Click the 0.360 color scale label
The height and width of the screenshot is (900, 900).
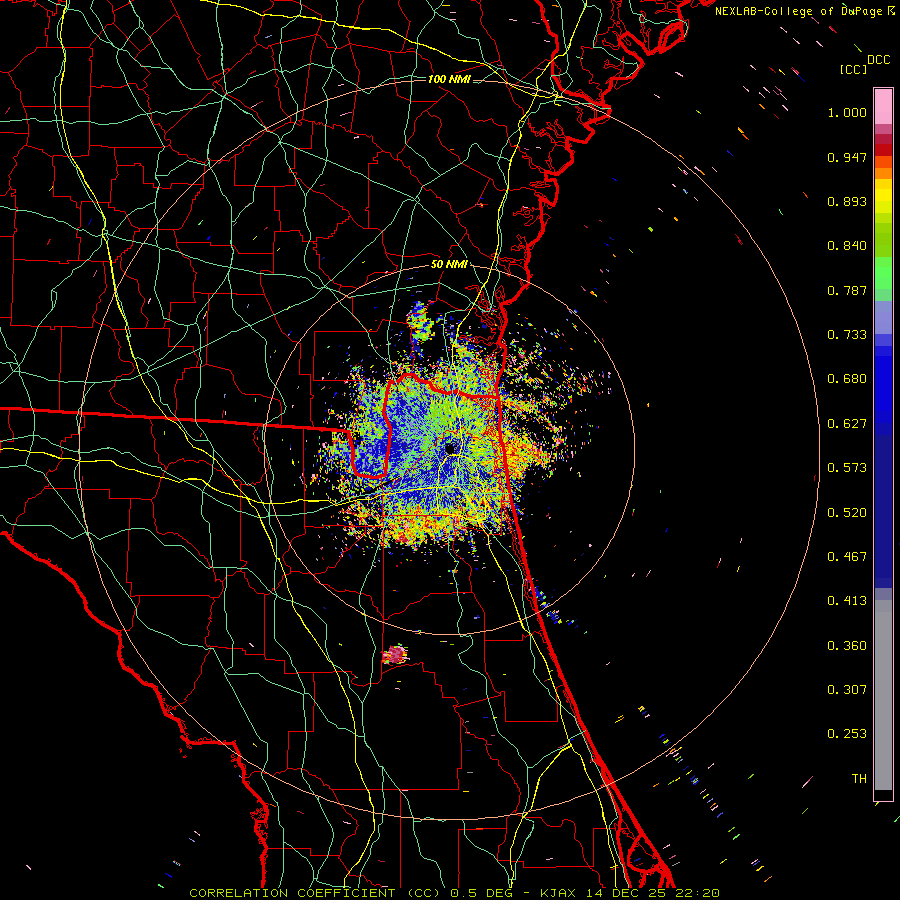pos(847,646)
